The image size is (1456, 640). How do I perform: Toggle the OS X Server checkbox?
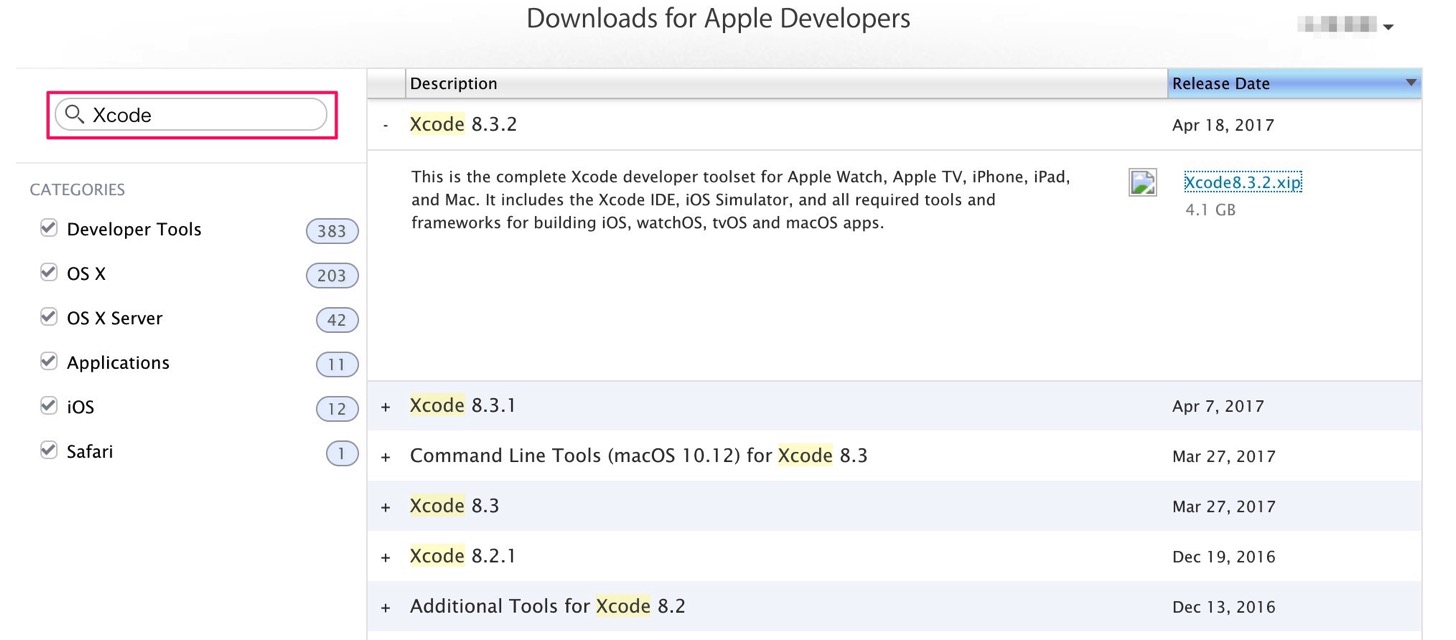click(x=48, y=317)
